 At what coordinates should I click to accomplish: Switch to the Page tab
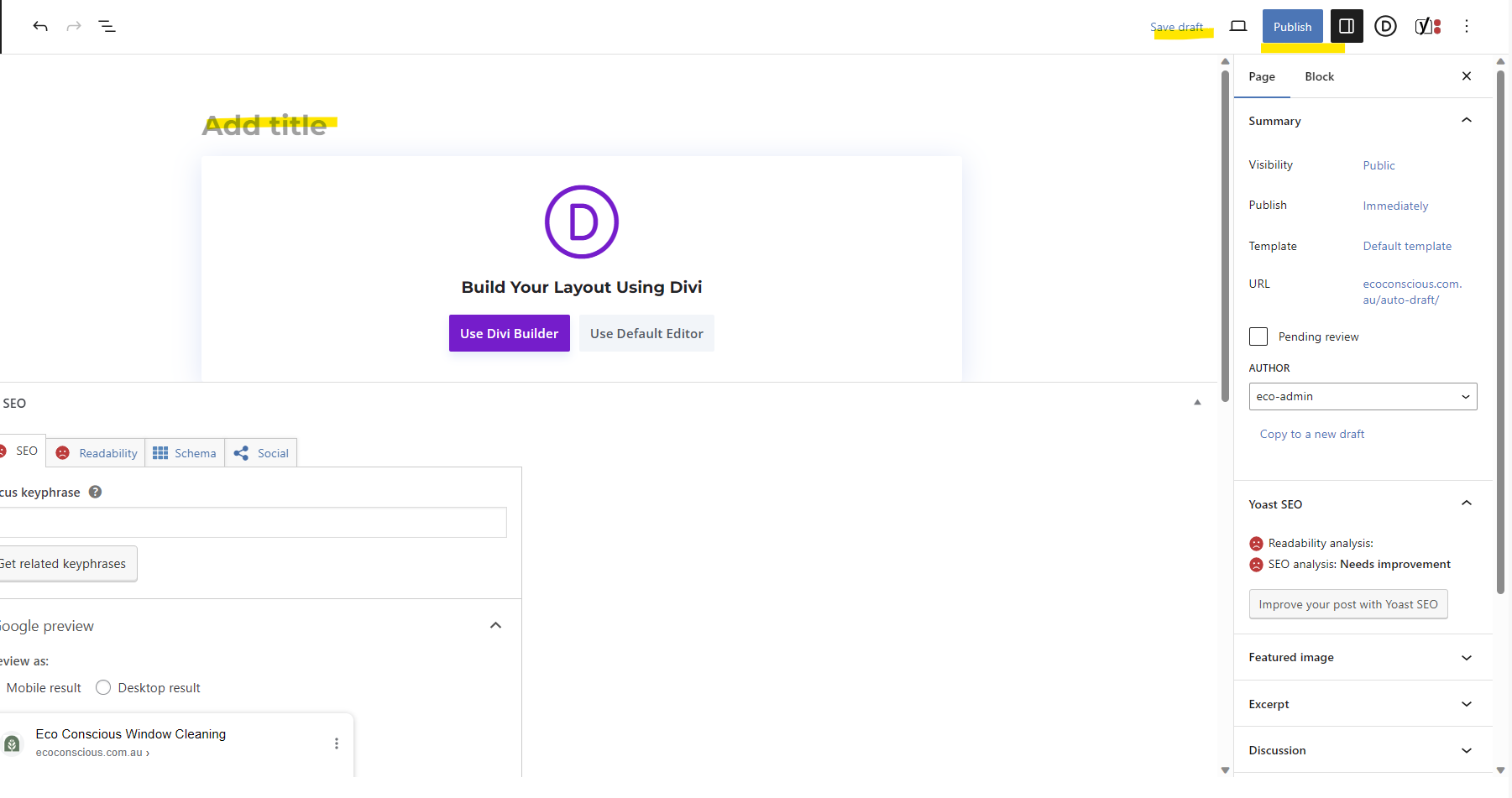click(1262, 76)
